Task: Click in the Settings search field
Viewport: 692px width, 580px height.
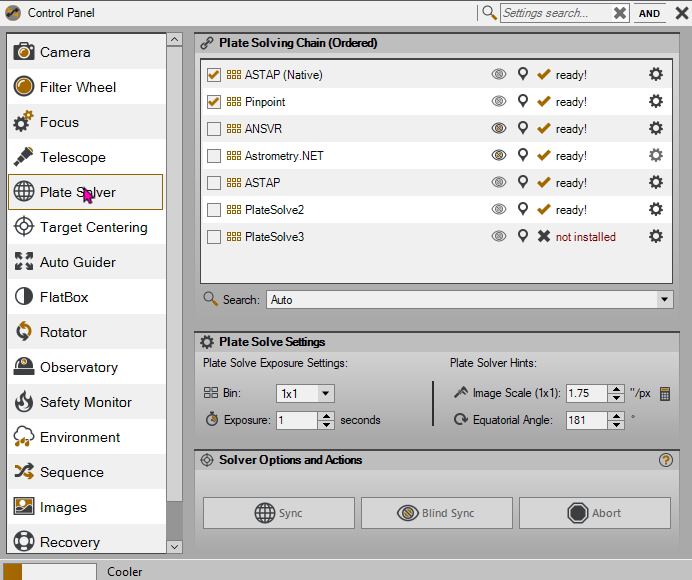Action: 557,13
